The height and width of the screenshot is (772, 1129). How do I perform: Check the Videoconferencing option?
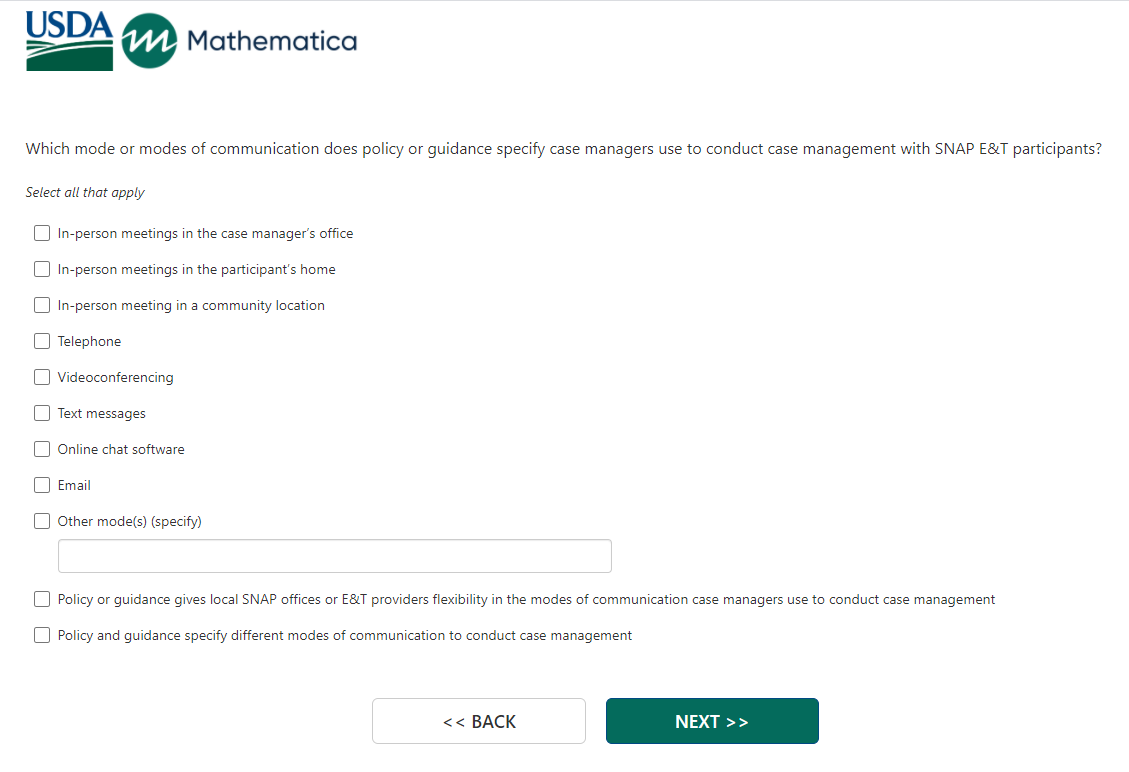(42, 378)
